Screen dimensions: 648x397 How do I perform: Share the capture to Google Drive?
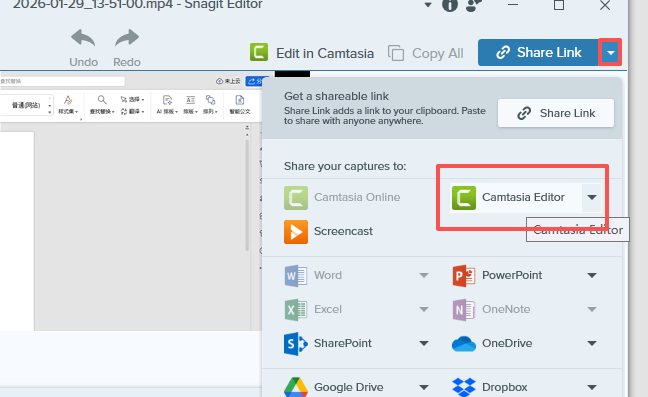tap(334, 387)
